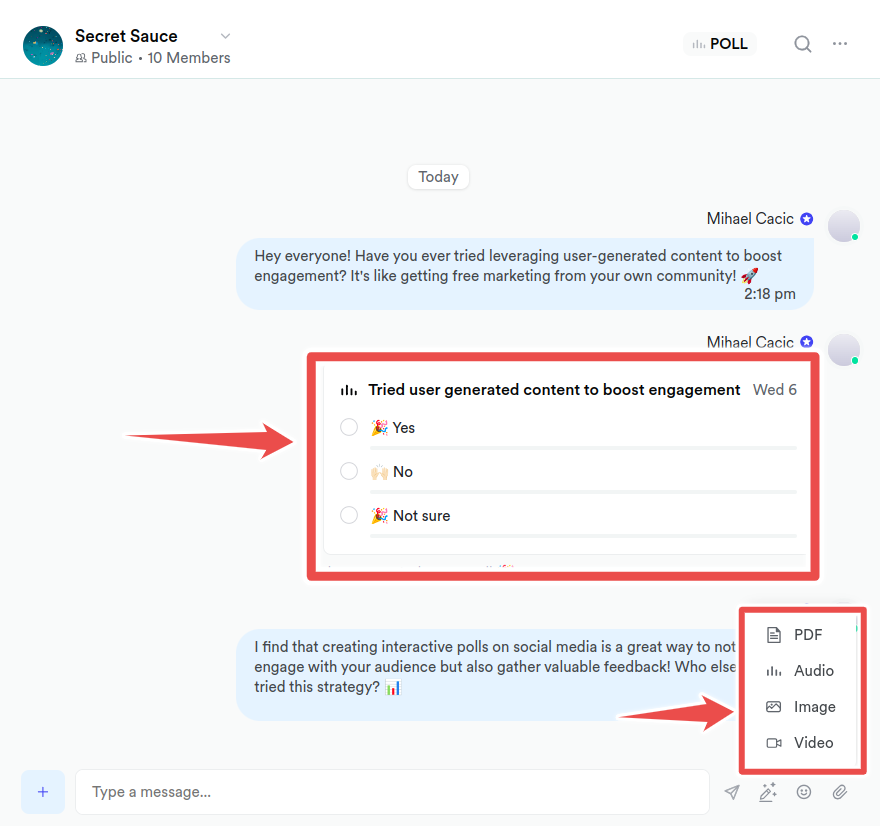The width and height of the screenshot is (880, 826).
Task: Click the verified badge beside first Mihael Cacic
Action: [806, 219]
